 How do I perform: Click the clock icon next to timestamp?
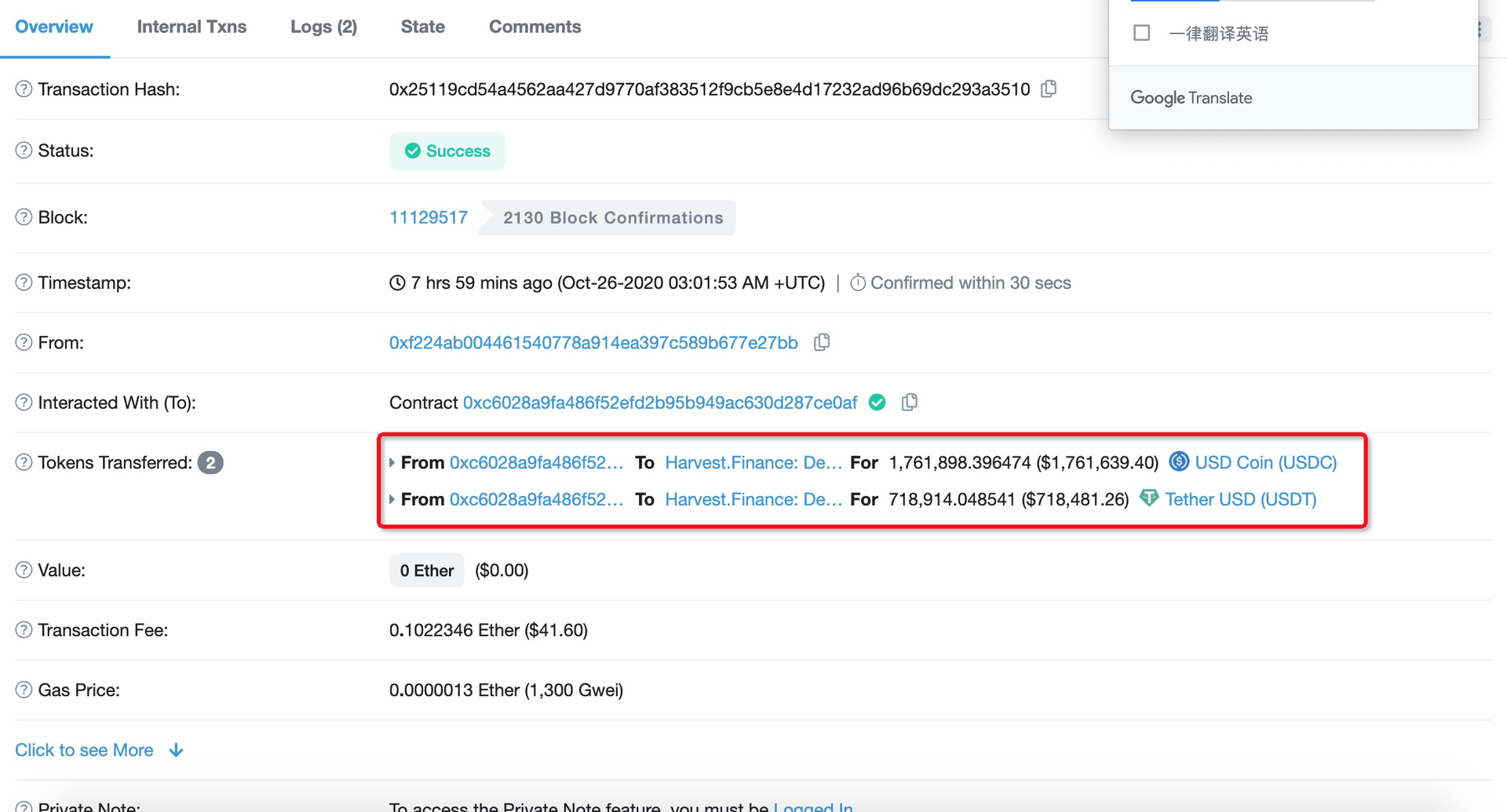click(x=397, y=282)
